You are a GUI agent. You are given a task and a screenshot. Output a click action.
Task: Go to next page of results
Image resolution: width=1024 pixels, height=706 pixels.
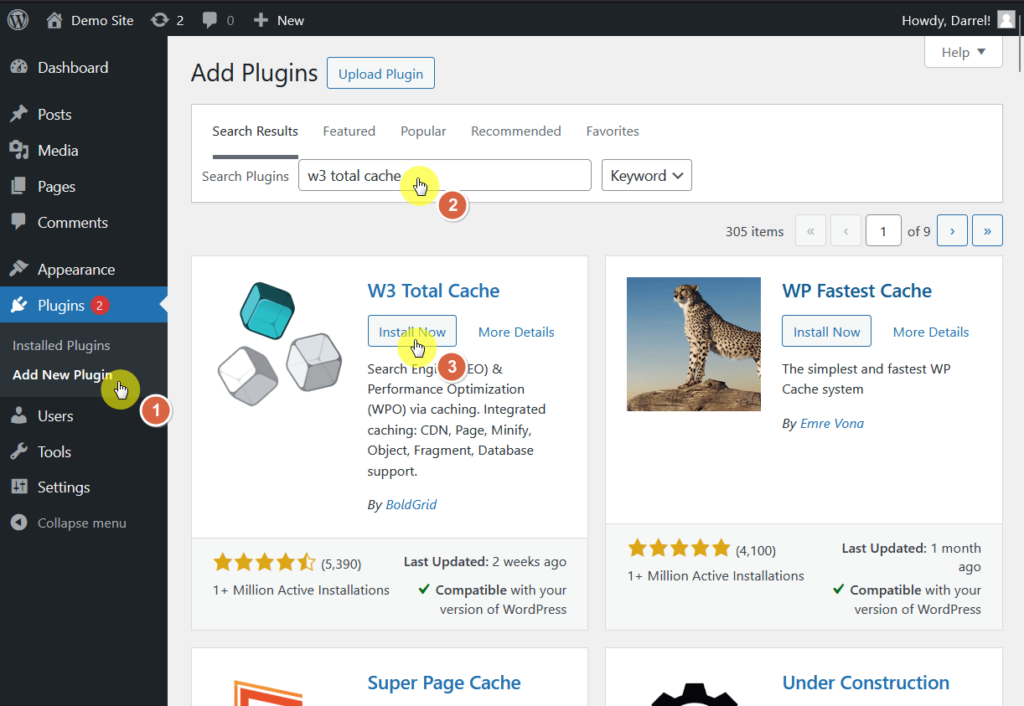coord(952,231)
